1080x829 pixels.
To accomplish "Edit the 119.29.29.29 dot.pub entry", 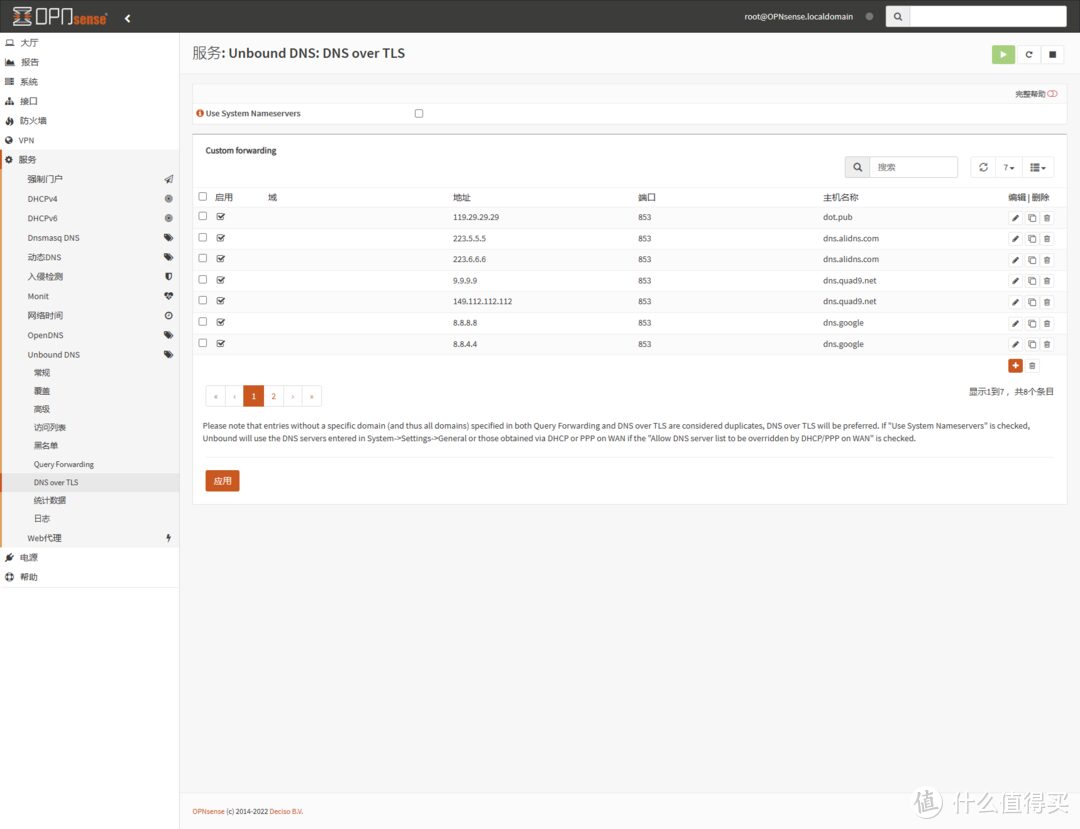I will pyautogui.click(x=1015, y=218).
